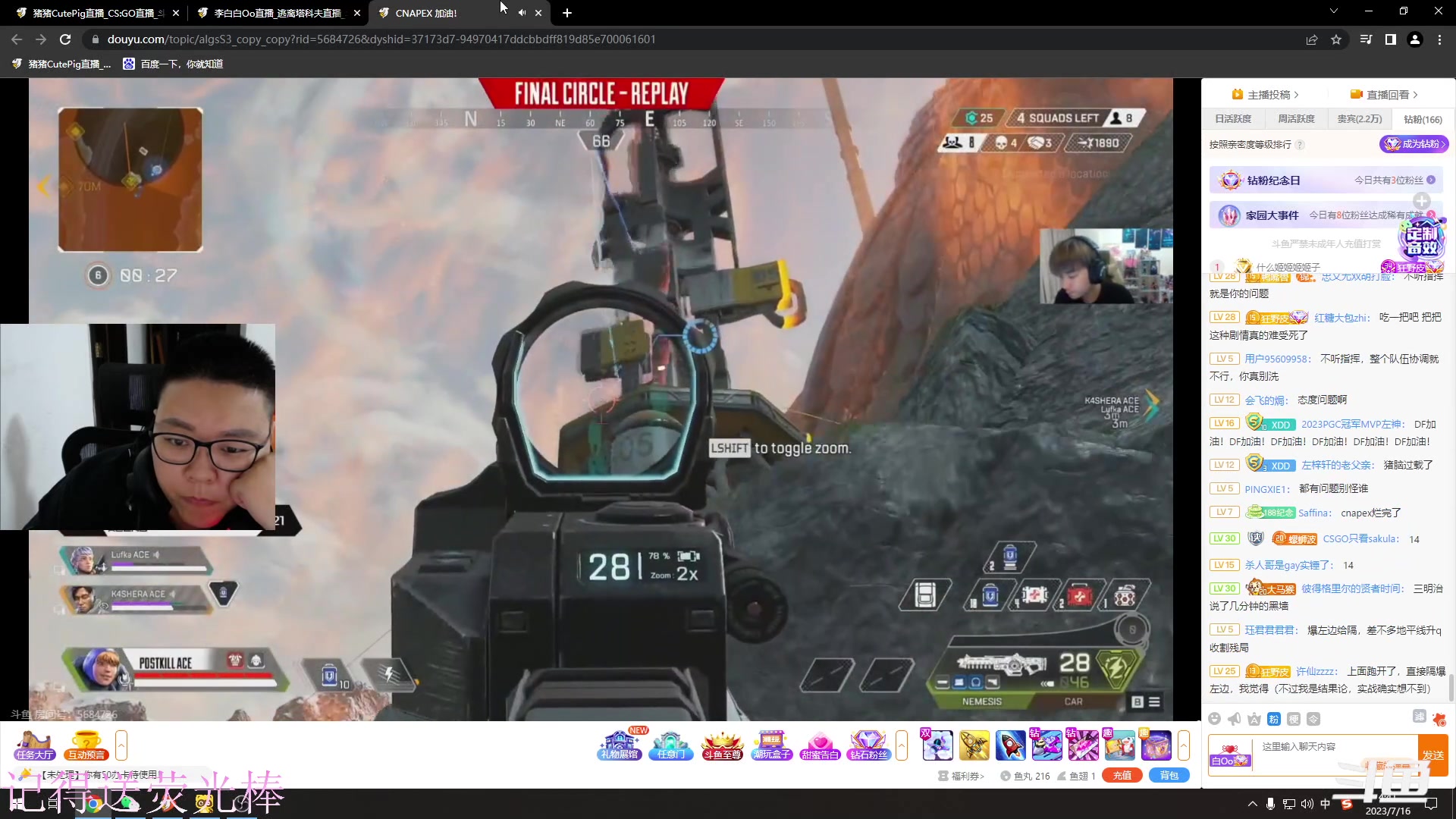Mute the CNAPEX tab audio icon
This screenshot has height=819, width=1456.
[522, 13]
